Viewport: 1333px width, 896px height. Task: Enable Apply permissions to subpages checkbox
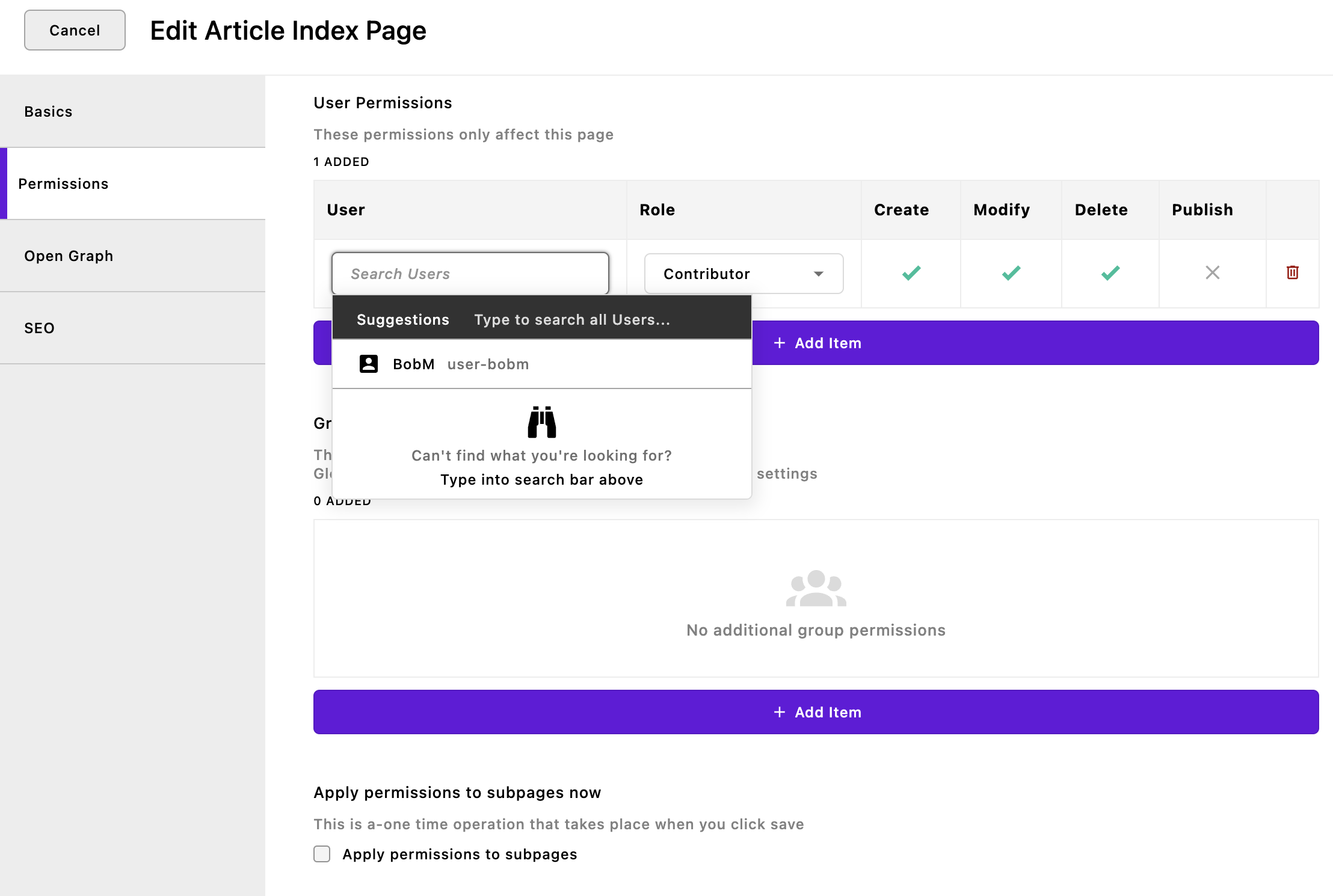click(x=322, y=854)
